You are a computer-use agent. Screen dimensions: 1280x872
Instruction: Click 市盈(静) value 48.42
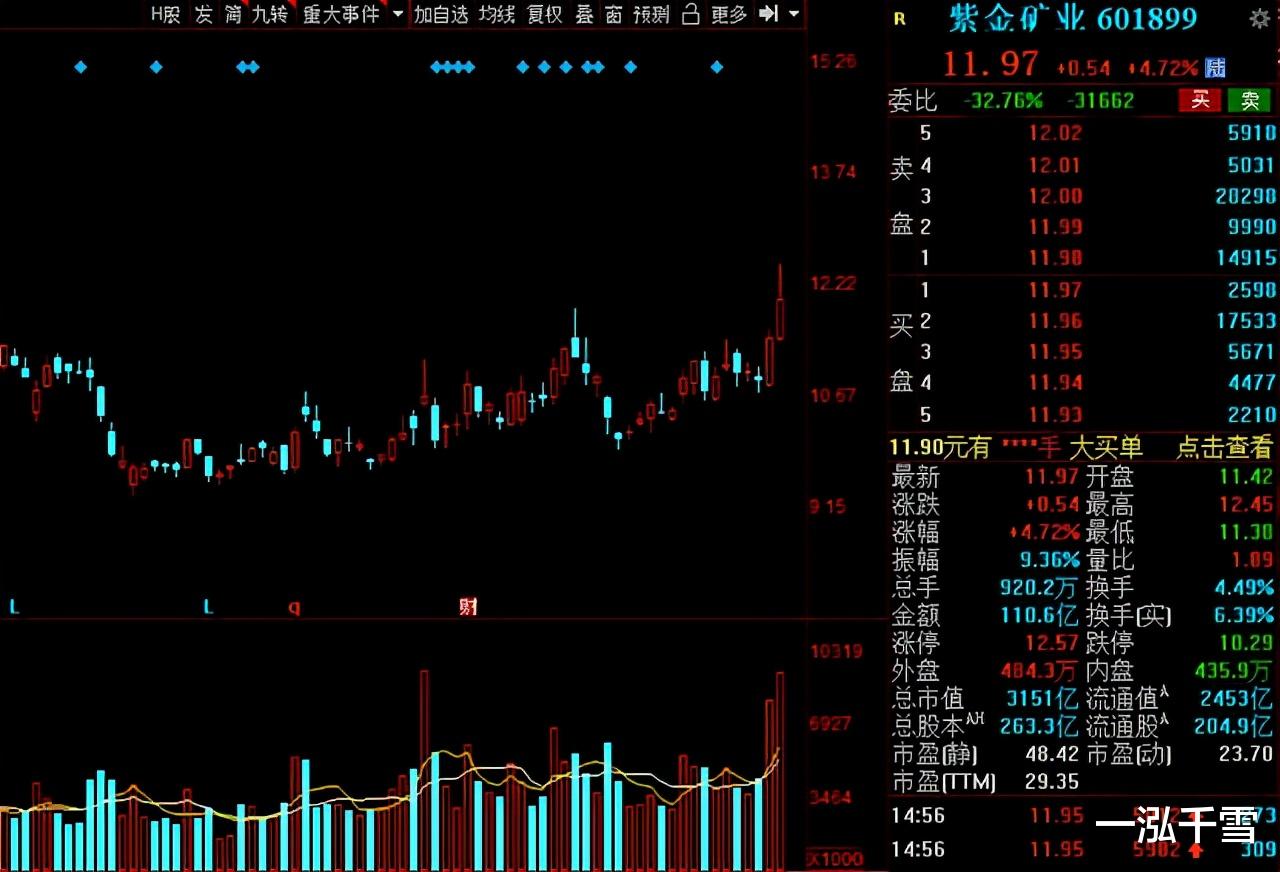1053,754
